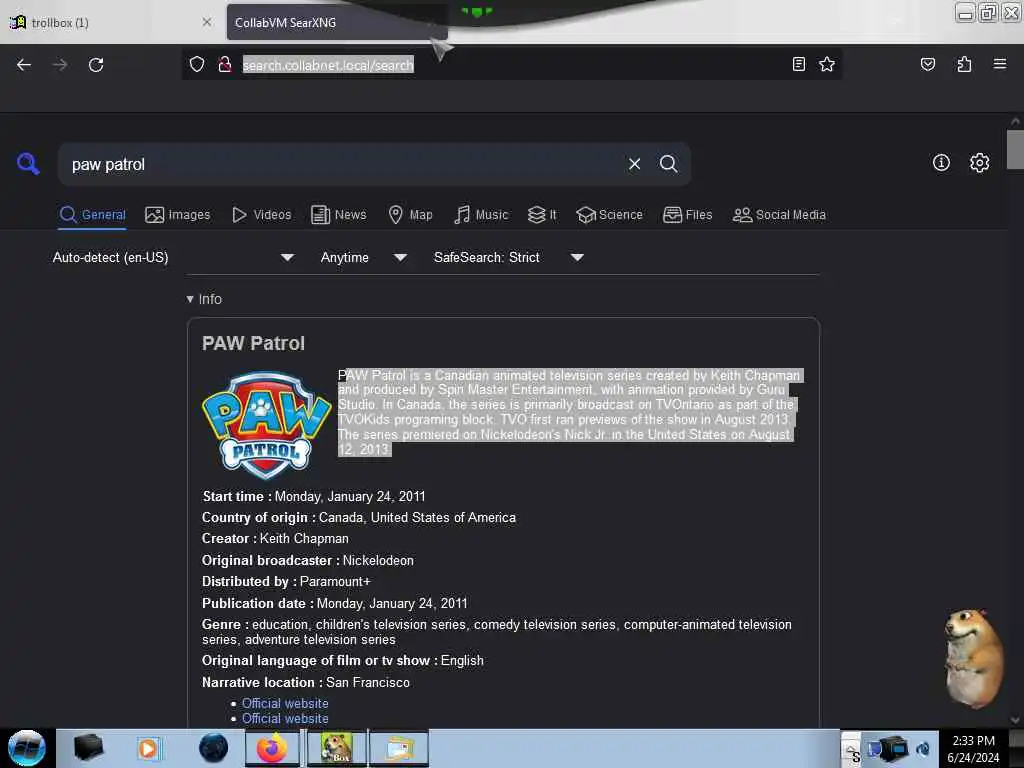Image resolution: width=1024 pixels, height=768 pixels.
Task: Open the folder window taskbar item
Action: (x=399, y=748)
